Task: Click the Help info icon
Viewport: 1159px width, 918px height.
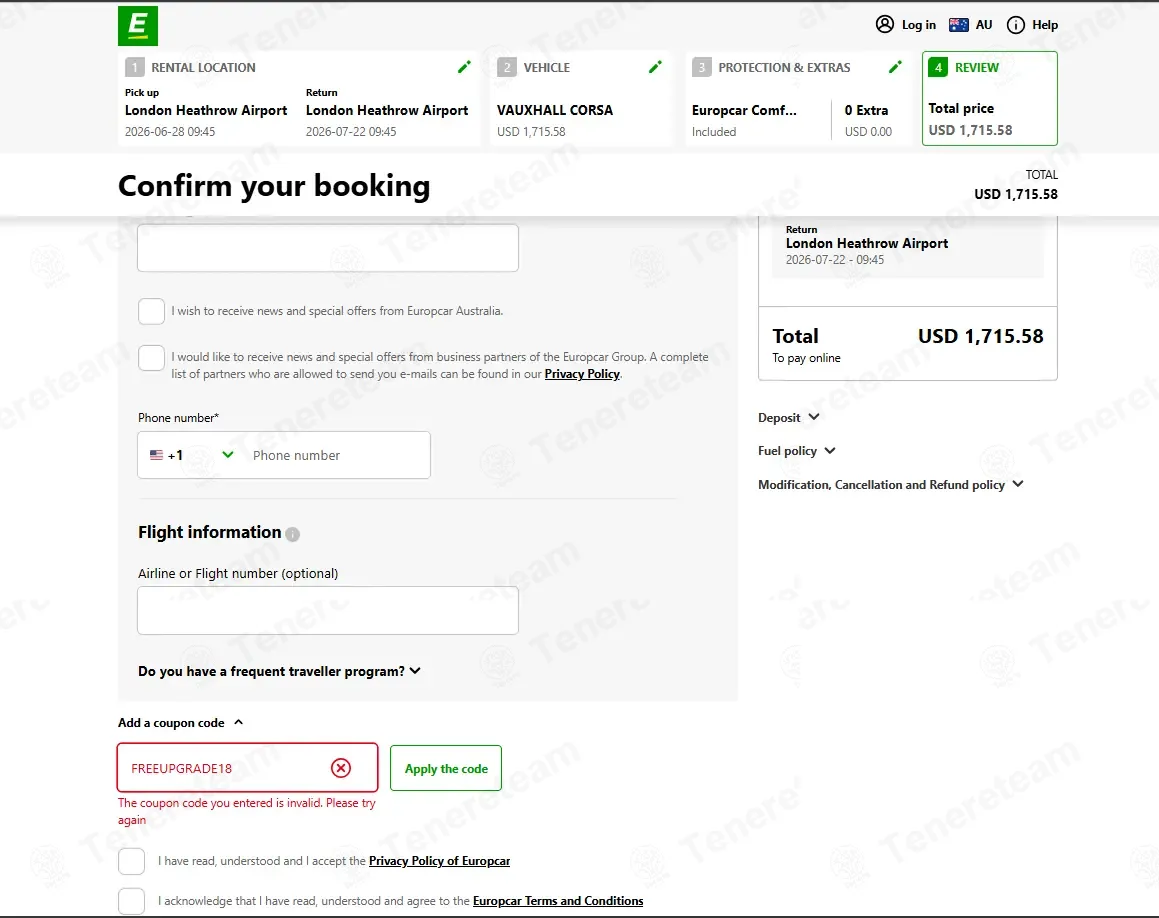Action: click(x=1016, y=25)
